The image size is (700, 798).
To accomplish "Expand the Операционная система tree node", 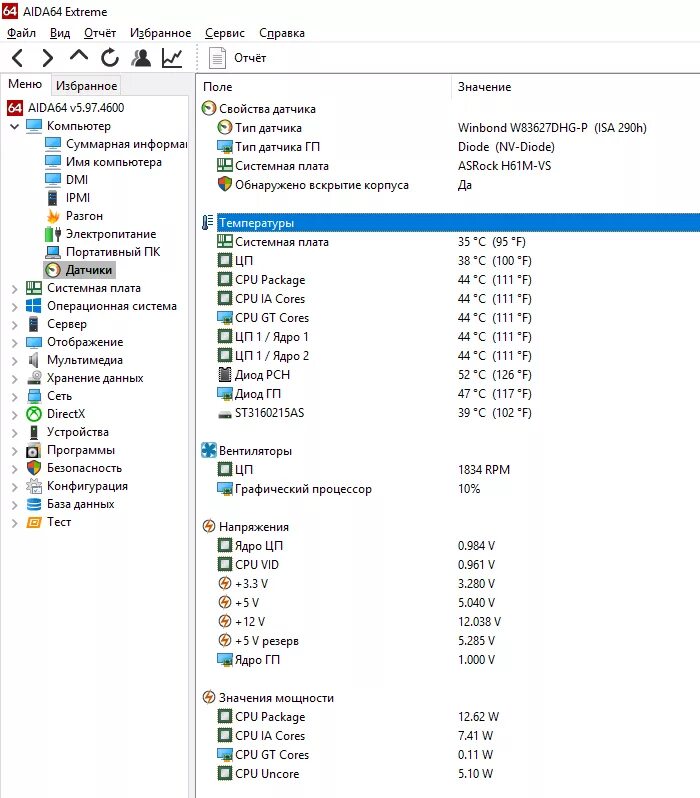I will point(15,306).
